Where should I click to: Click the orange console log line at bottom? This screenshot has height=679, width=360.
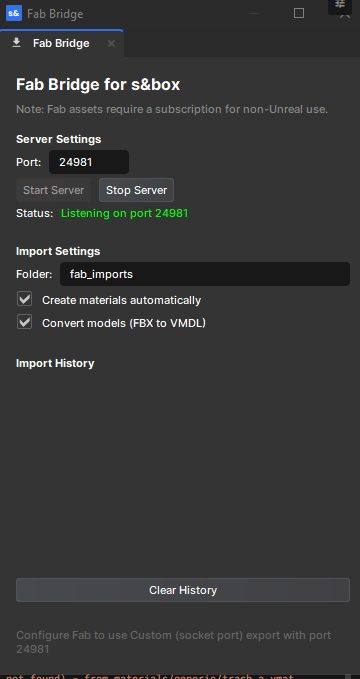coord(149,676)
